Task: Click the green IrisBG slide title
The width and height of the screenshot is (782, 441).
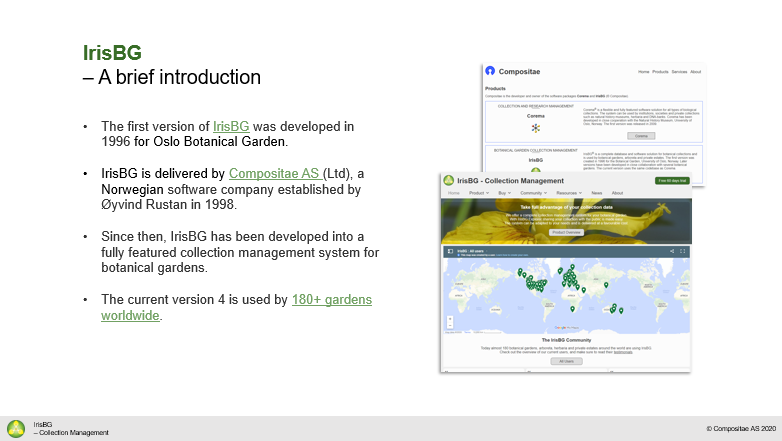Action: (112, 53)
